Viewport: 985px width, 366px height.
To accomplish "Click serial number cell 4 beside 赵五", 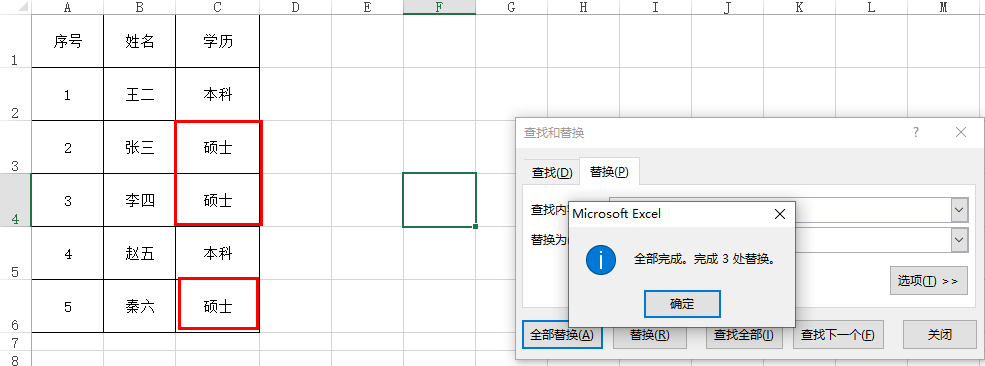I will [67, 254].
